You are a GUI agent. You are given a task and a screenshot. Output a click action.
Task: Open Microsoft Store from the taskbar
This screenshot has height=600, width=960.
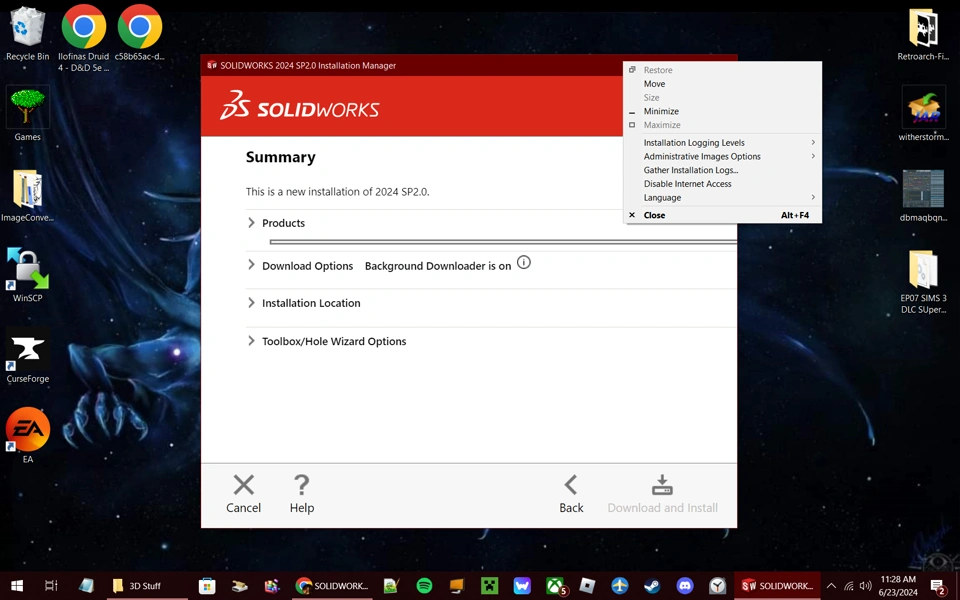[207, 586]
